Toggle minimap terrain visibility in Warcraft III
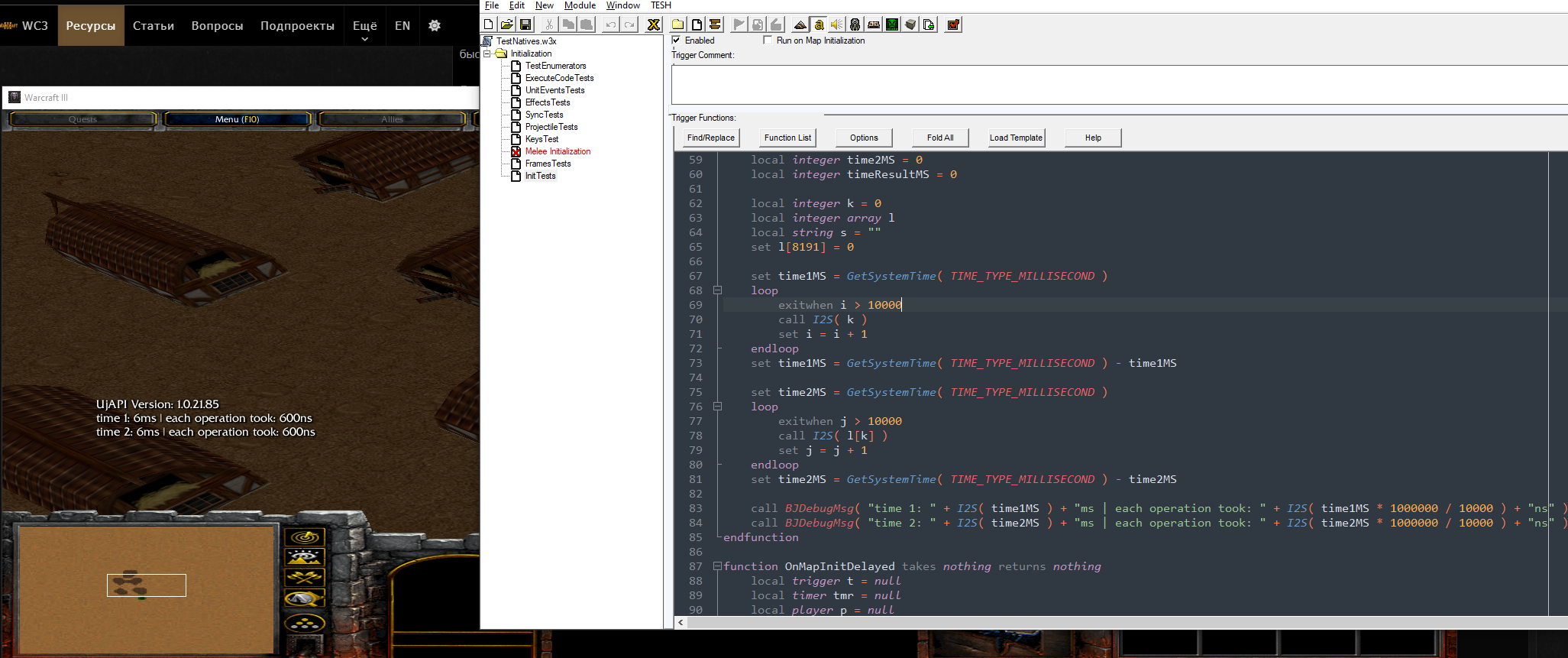Viewport: 1568px width, 658px height. (x=305, y=557)
